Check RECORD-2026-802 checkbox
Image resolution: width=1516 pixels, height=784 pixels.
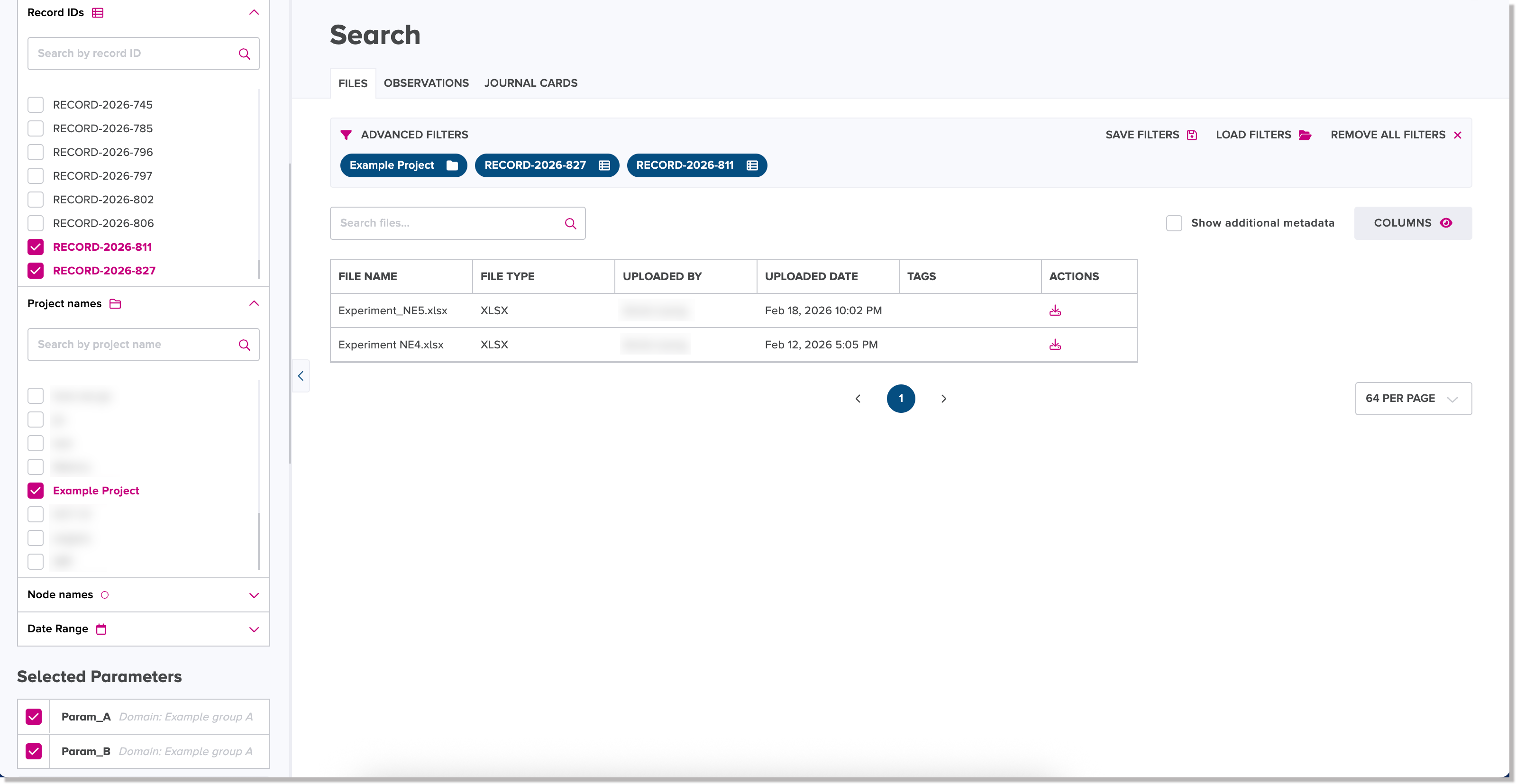(35, 200)
